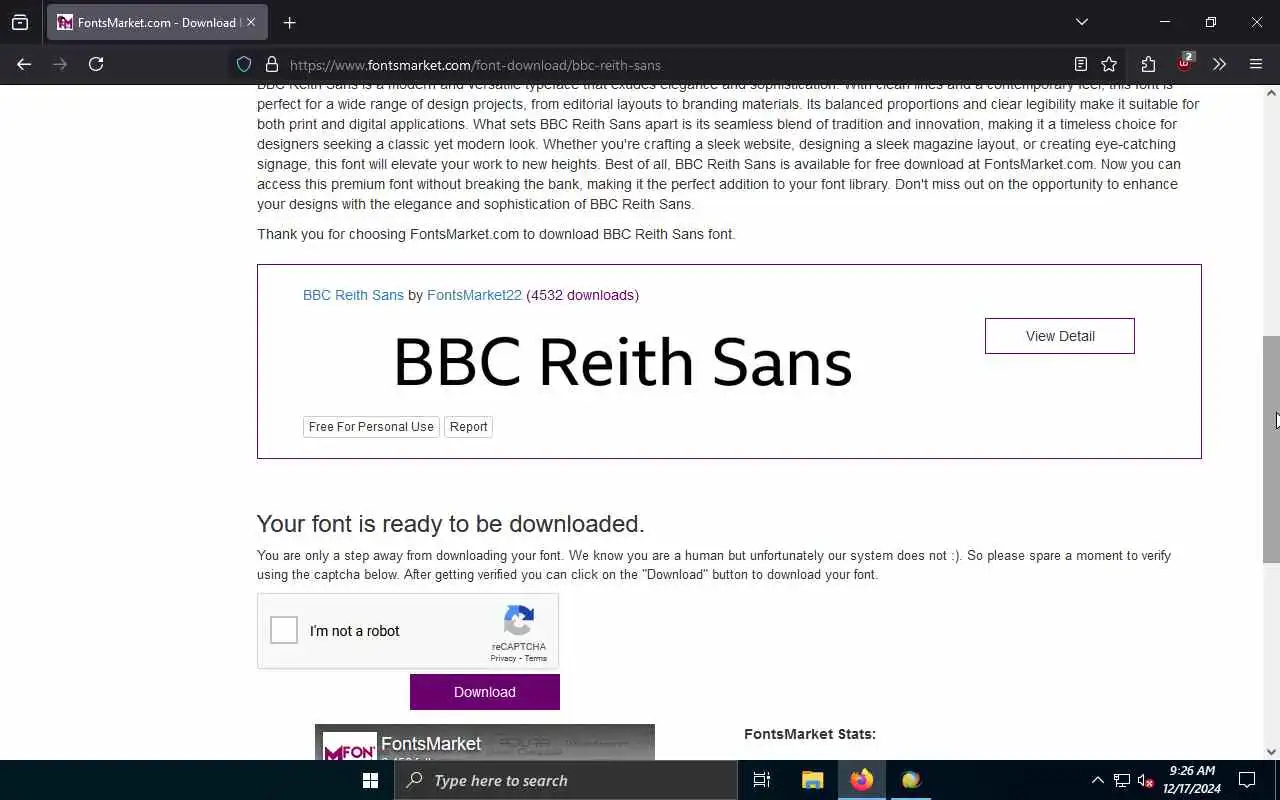
Task: Expand the list all tabs chevron
Action: (x=1081, y=22)
